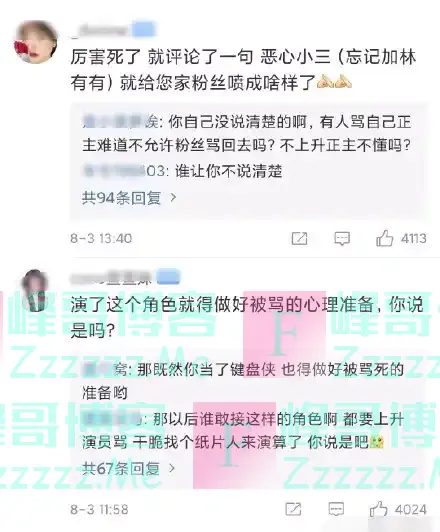Viewport: 440px width, 532px height.
Task: Like the comment with 4024 likes
Action: click(x=378, y=509)
